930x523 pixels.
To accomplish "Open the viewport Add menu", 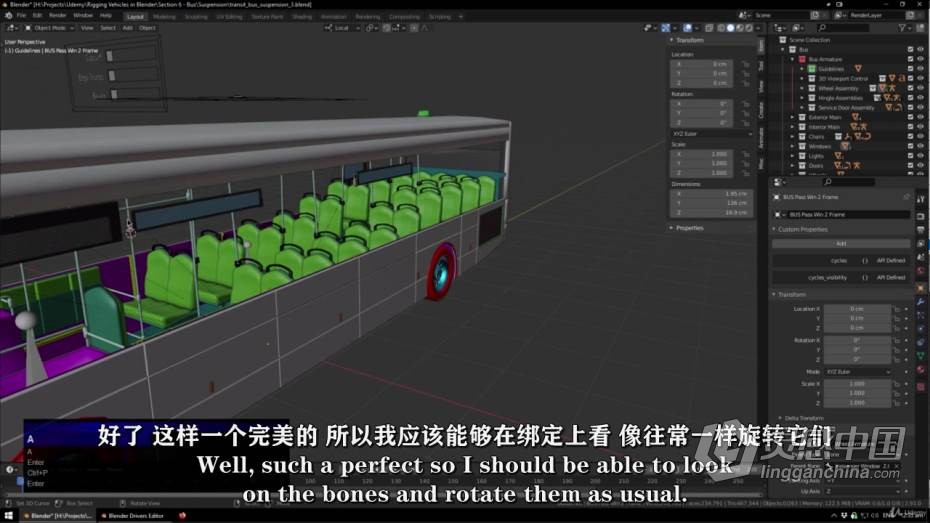I will click(128, 28).
